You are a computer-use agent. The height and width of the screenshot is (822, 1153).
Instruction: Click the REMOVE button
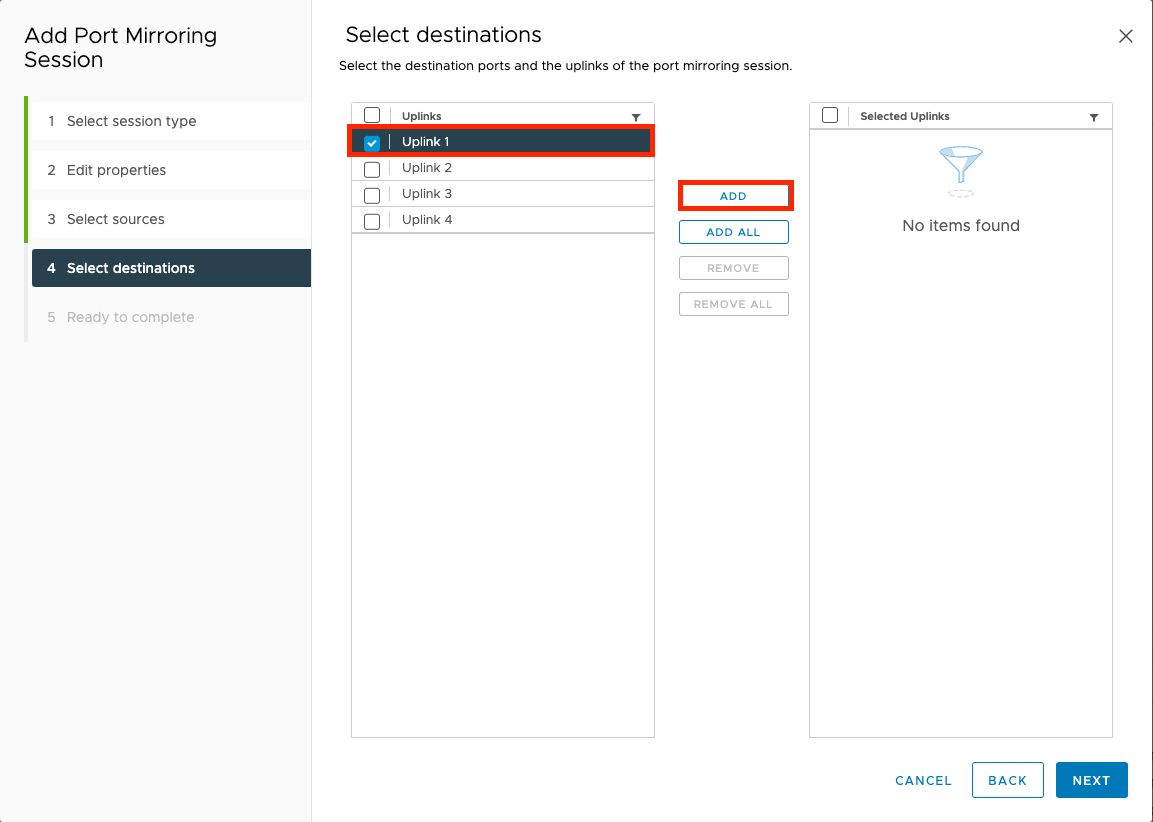tap(734, 267)
